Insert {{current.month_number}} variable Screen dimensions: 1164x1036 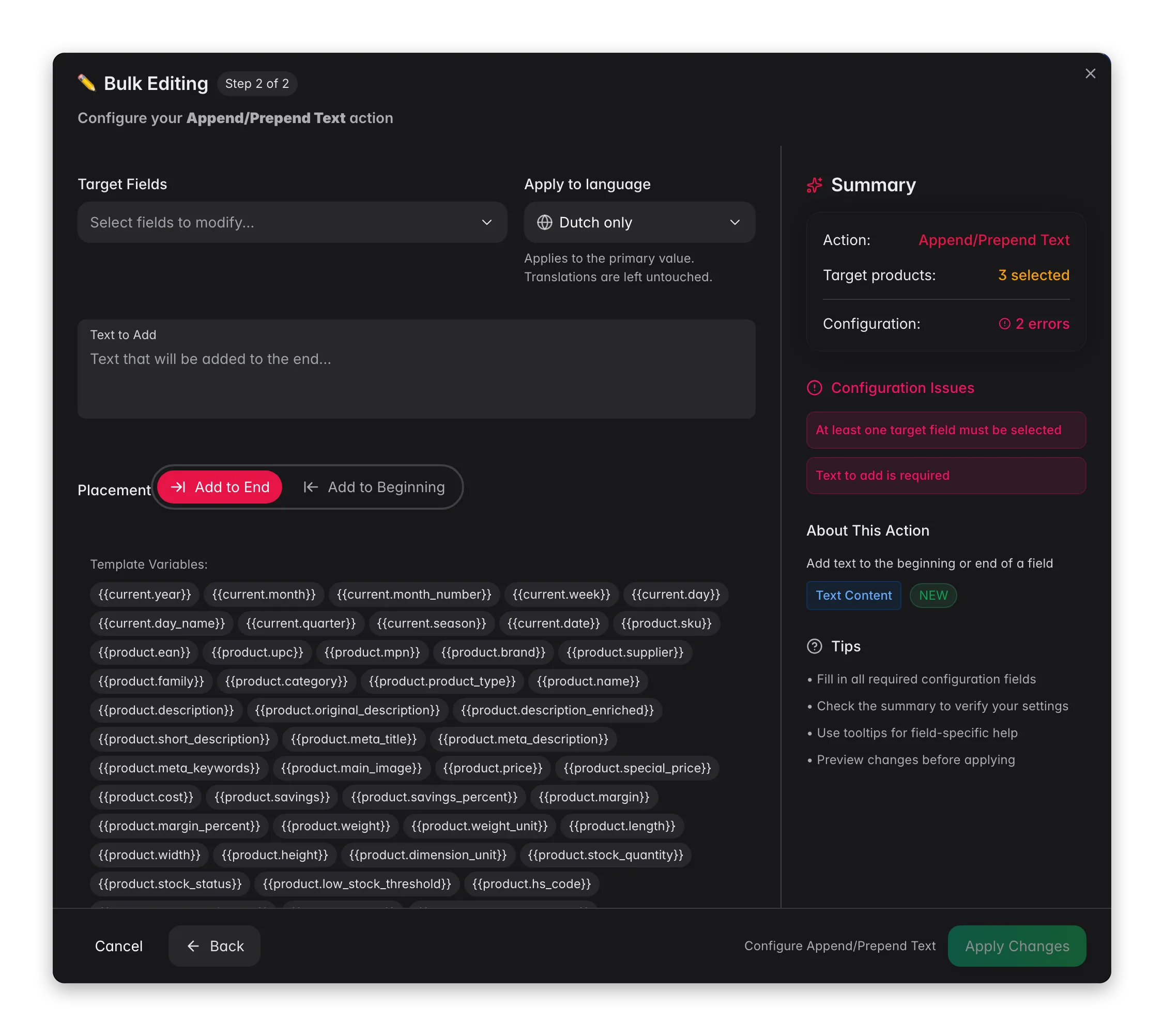pos(414,594)
